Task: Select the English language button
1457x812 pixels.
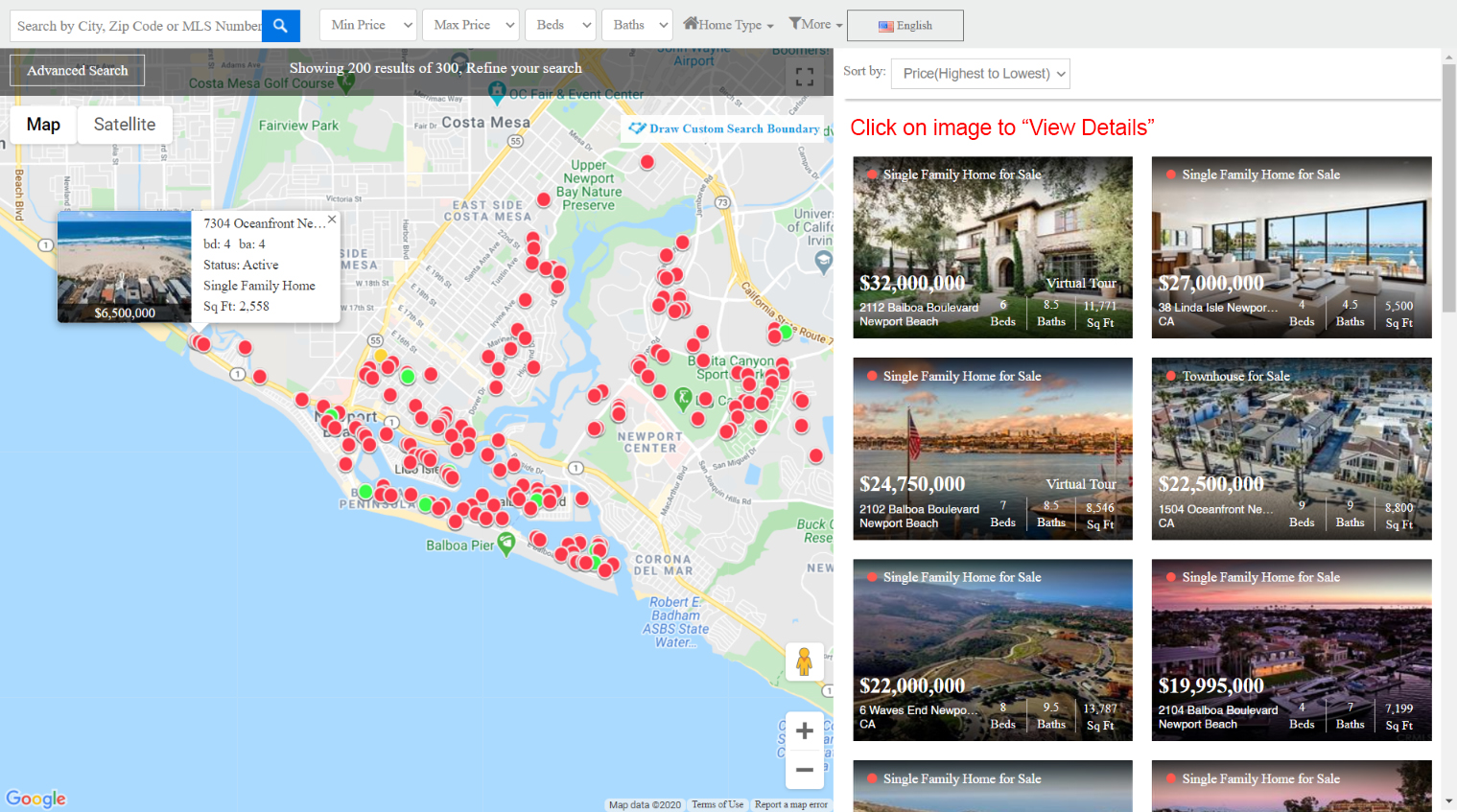Action: click(905, 26)
